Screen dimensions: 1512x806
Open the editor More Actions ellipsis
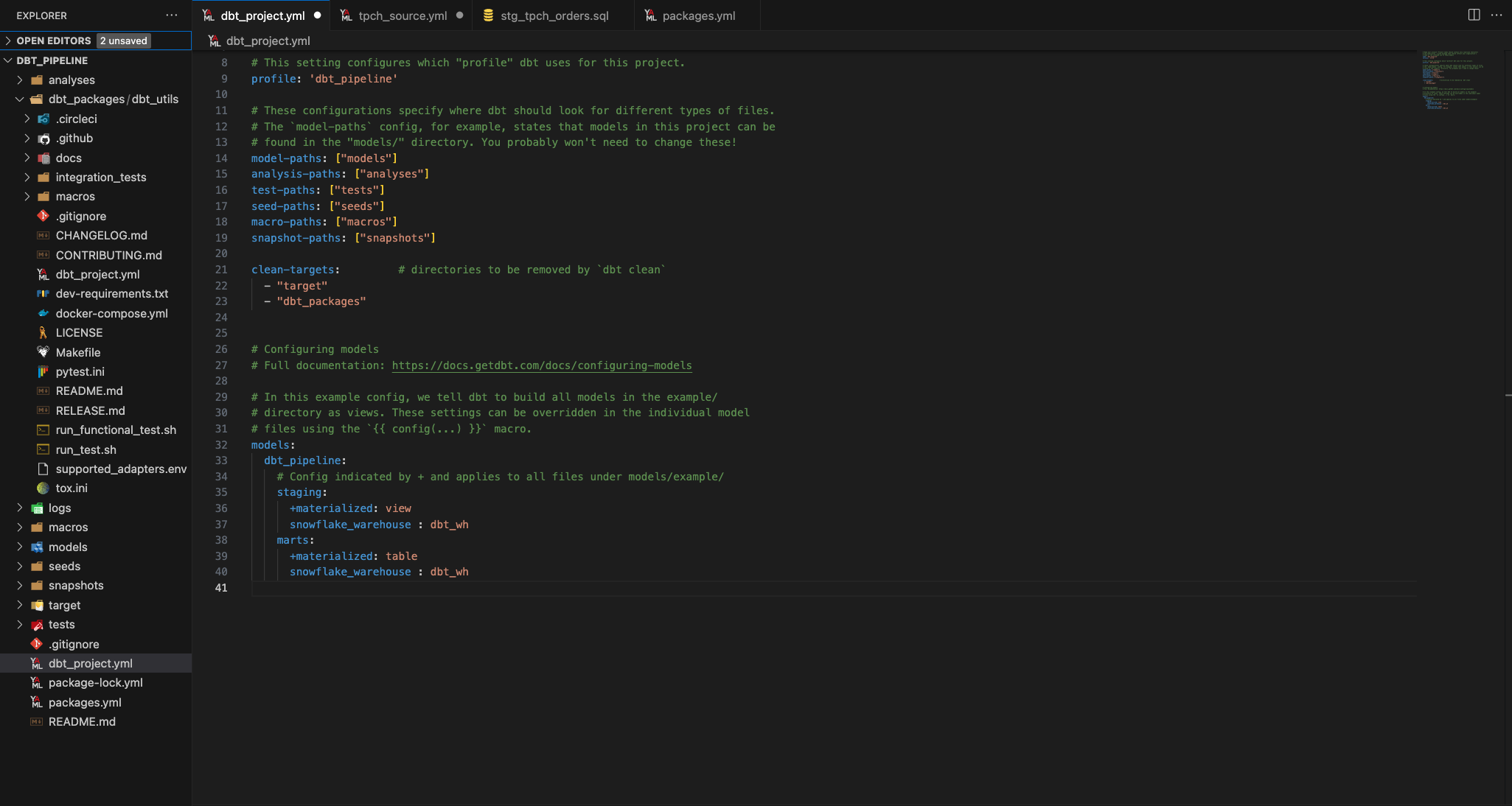pos(1496,15)
